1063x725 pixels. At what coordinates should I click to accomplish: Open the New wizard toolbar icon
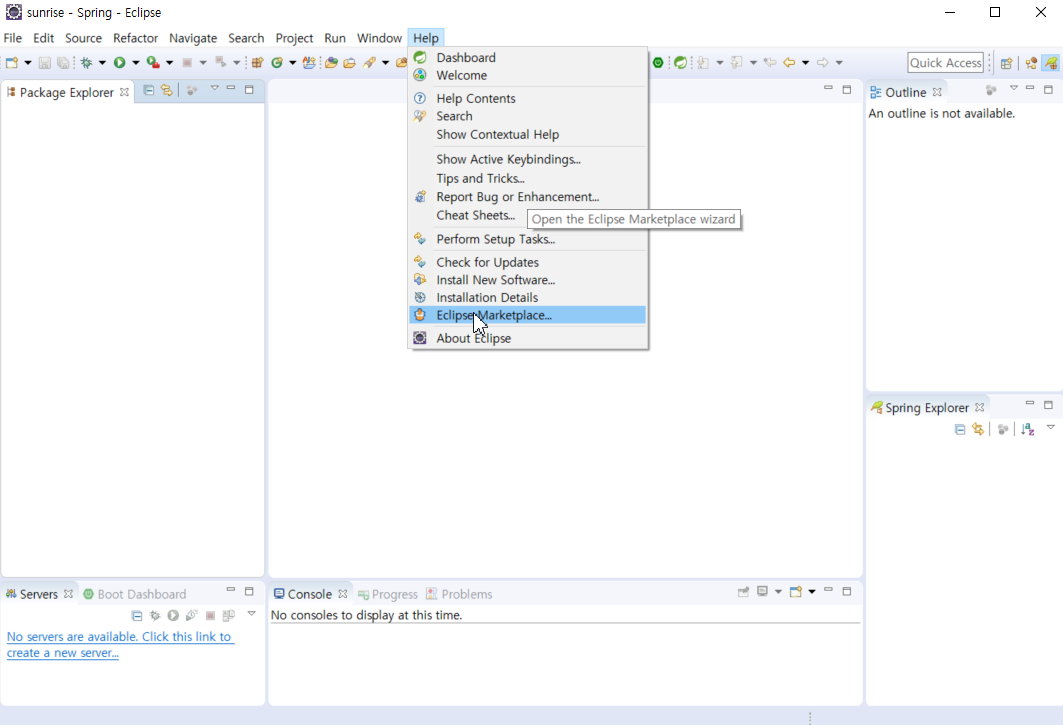coord(12,62)
